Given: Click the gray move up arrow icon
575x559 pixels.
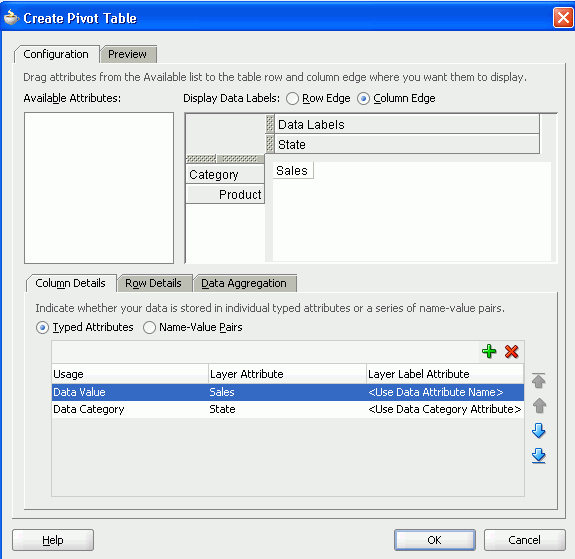Looking at the screenshot, I should (x=539, y=406).
